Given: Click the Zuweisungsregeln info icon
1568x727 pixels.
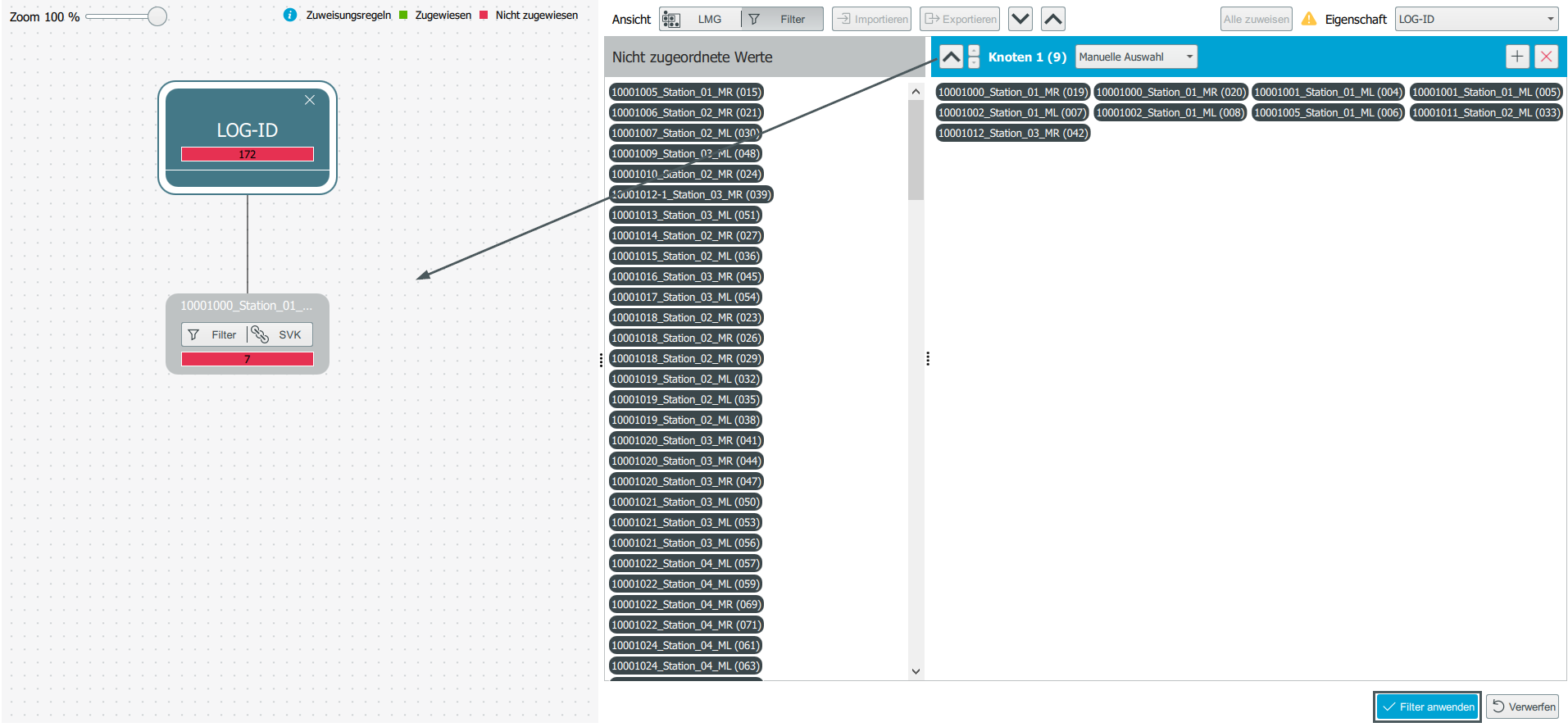Looking at the screenshot, I should tap(289, 15).
